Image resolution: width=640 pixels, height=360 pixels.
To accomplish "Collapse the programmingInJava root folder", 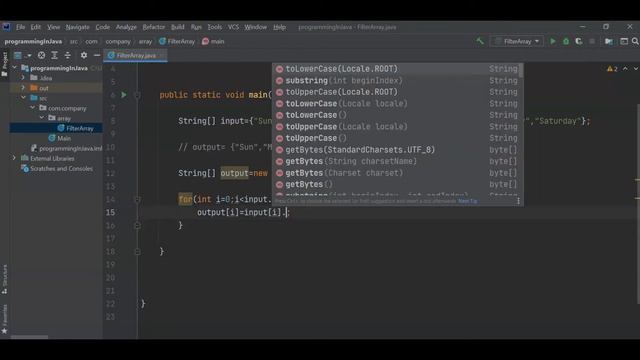I will (15, 68).
